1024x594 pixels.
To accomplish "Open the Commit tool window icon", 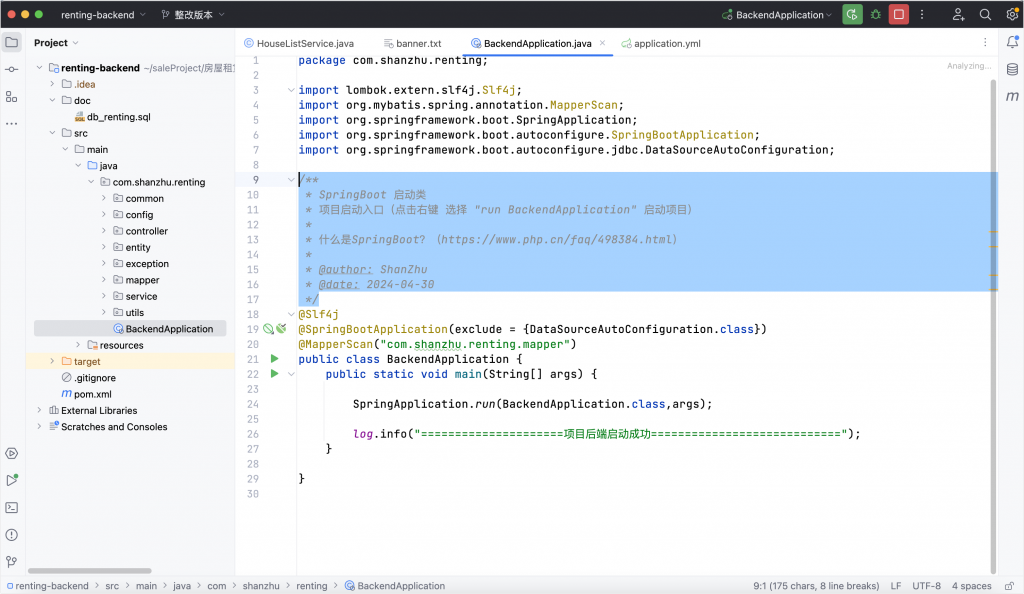I will (x=11, y=69).
